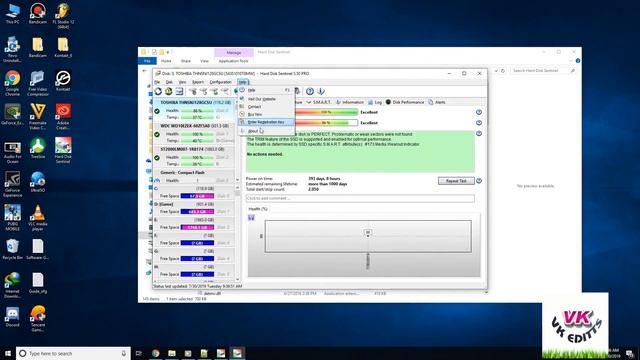The image size is (640, 360).
Task: Select Contact in the Help menu
Action: click(x=267, y=107)
